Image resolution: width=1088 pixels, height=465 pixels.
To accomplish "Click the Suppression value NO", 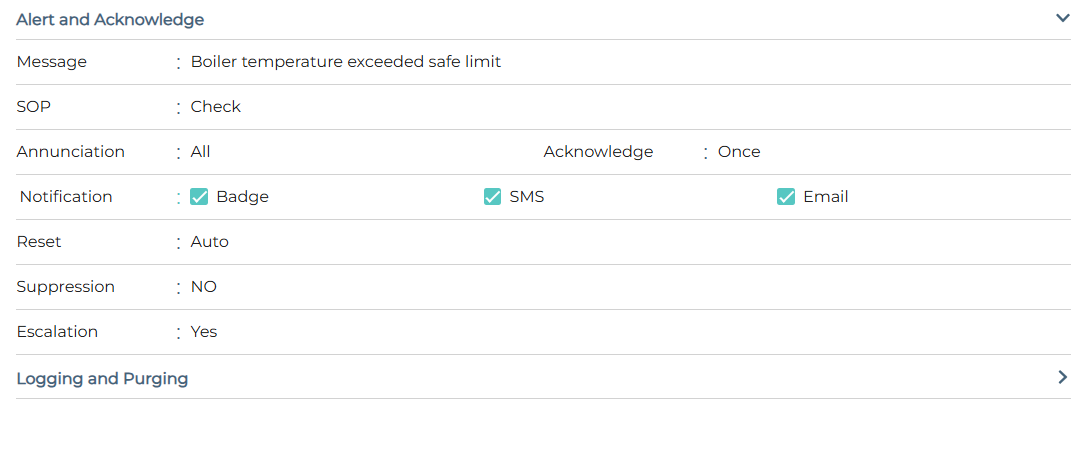I will (x=203, y=287).
